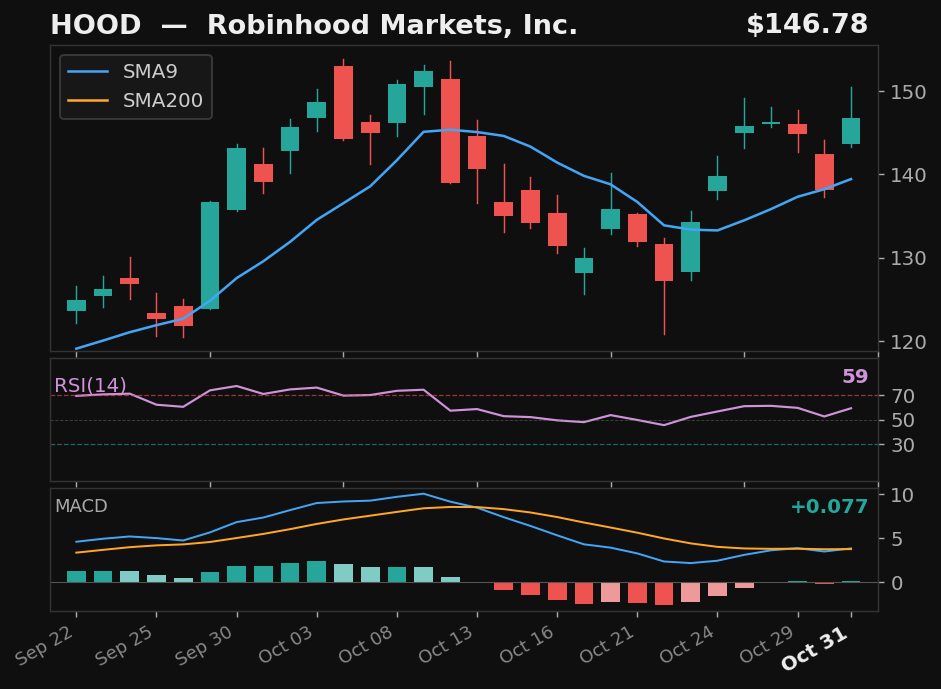Image resolution: width=941 pixels, height=689 pixels.
Task: Click the 5 label on MACD axis
Action: pos(897,539)
